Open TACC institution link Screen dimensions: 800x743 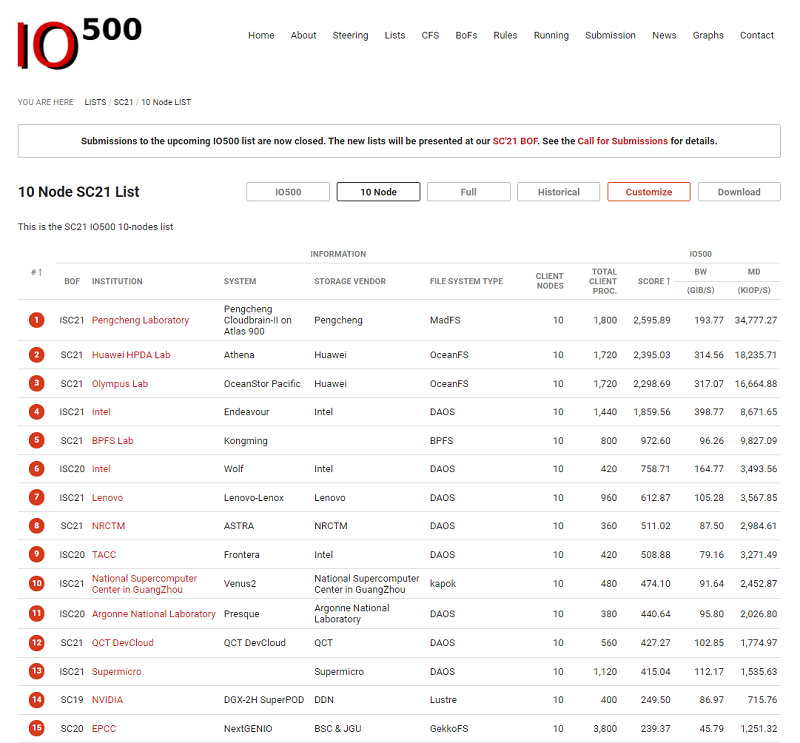[104, 554]
